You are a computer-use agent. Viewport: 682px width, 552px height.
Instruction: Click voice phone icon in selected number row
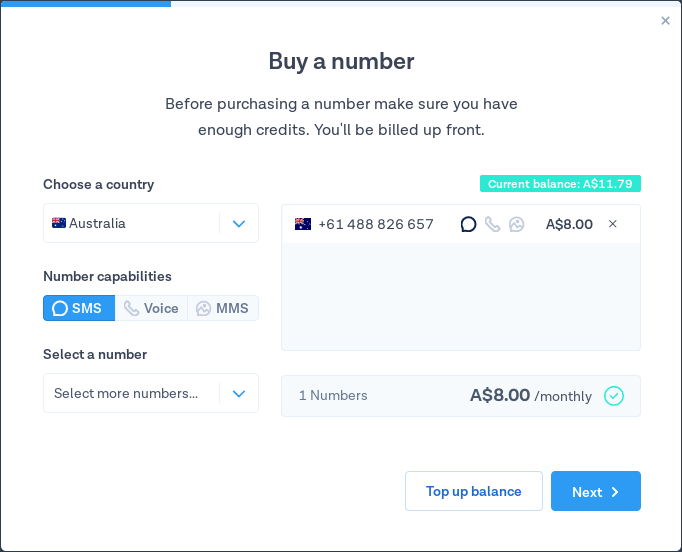tap(492, 224)
